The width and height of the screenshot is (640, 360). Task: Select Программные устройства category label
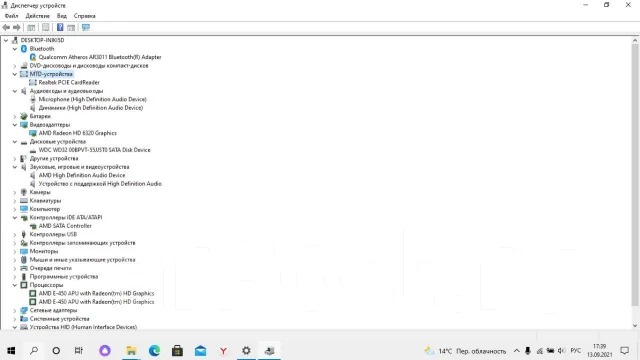tap(64, 277)
